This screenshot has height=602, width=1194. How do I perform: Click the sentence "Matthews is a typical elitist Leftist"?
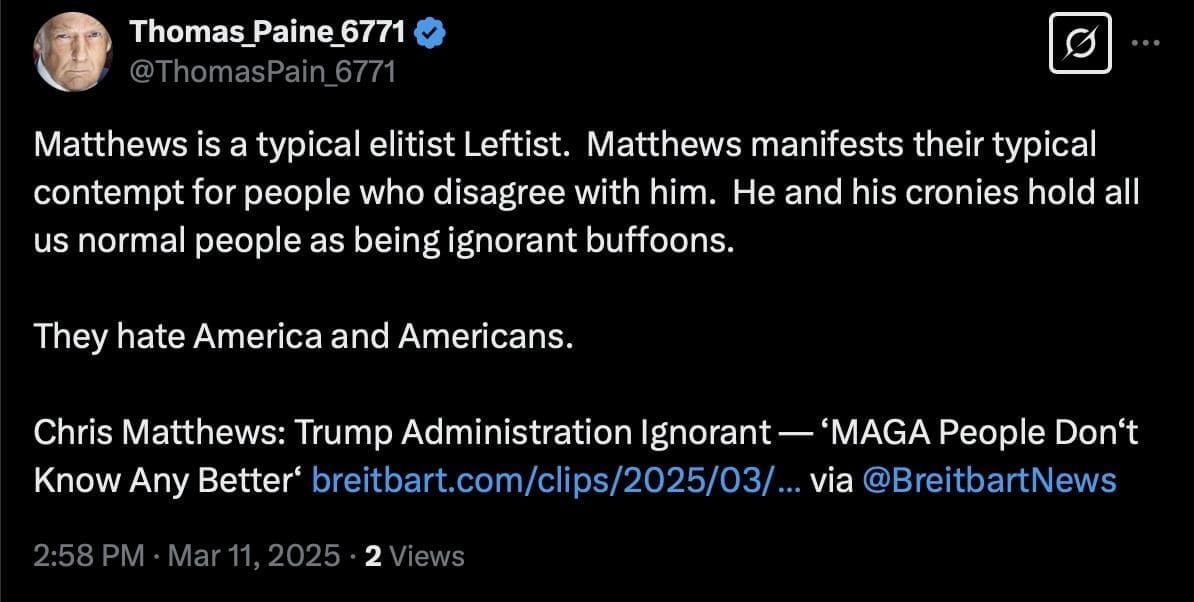(301, 145)
